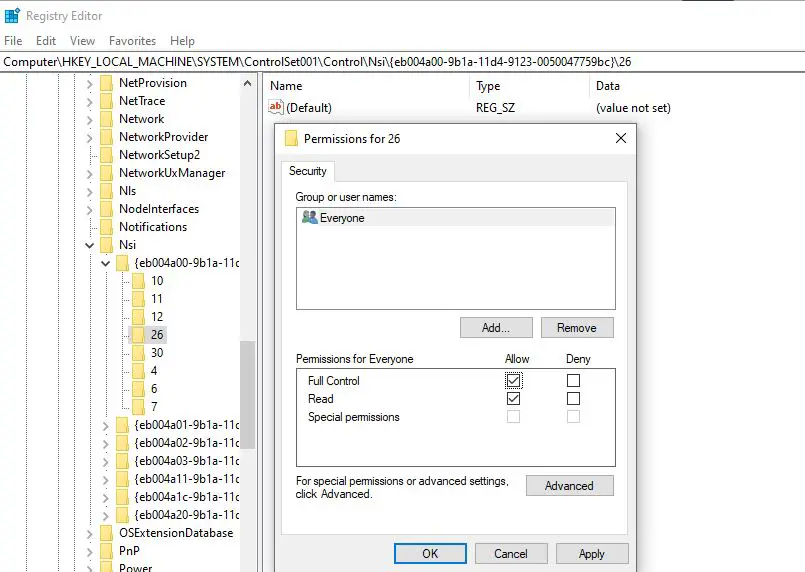
Task: Toggle Deny checkbox for Read
Action: pyautogui.click(x=573, y=398)
